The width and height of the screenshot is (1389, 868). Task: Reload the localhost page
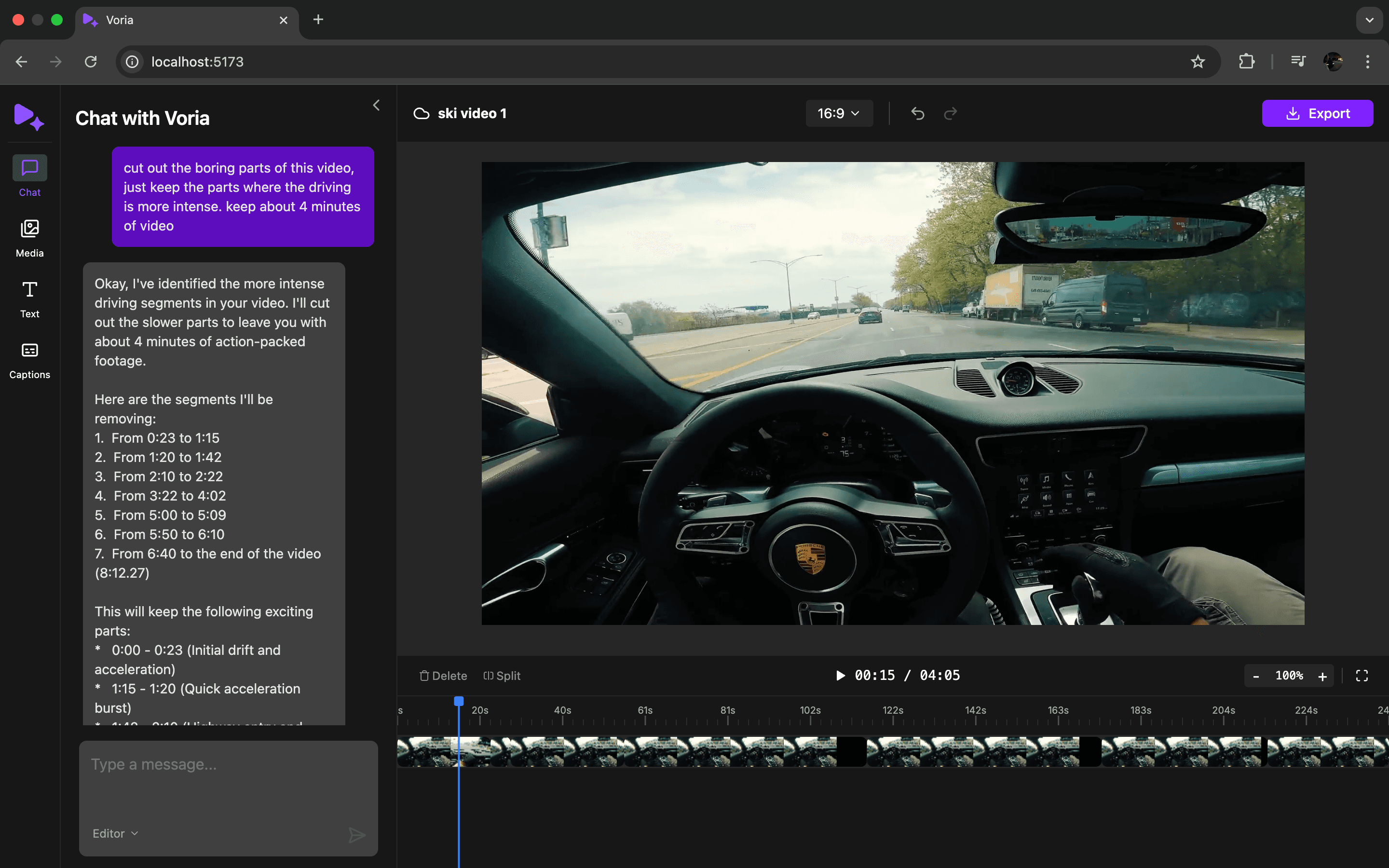[x=91, y=61]
